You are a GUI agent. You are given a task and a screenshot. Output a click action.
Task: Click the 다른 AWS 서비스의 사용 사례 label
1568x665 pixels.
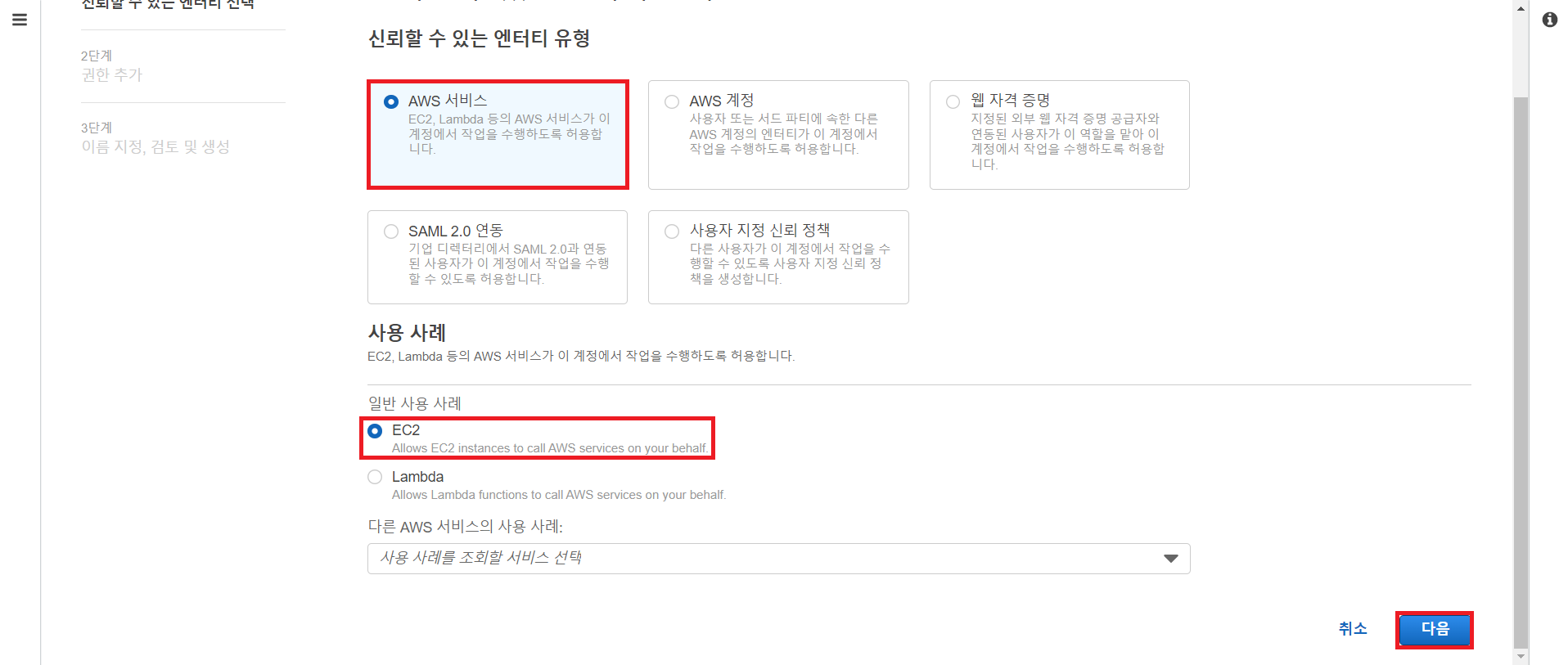tap(465, 527)
